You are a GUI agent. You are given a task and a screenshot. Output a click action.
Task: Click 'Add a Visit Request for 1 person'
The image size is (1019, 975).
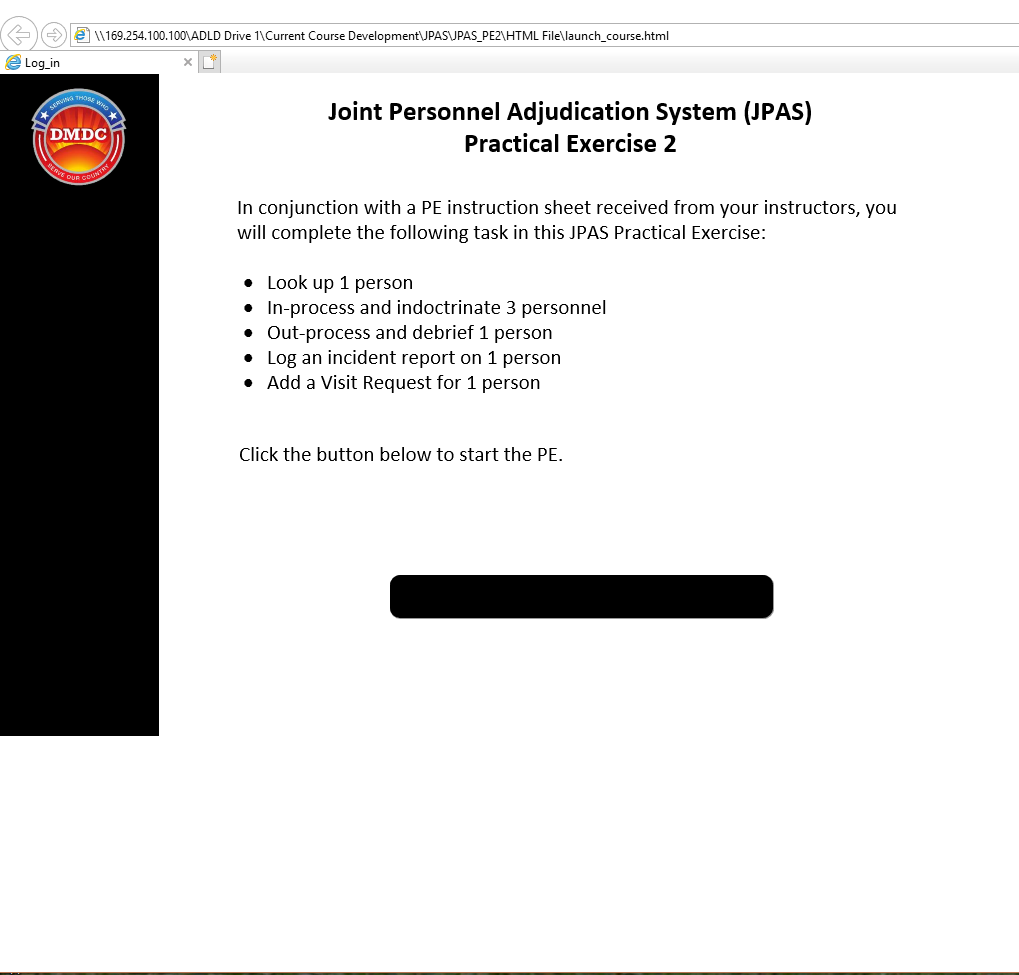[x=404, y=383]
